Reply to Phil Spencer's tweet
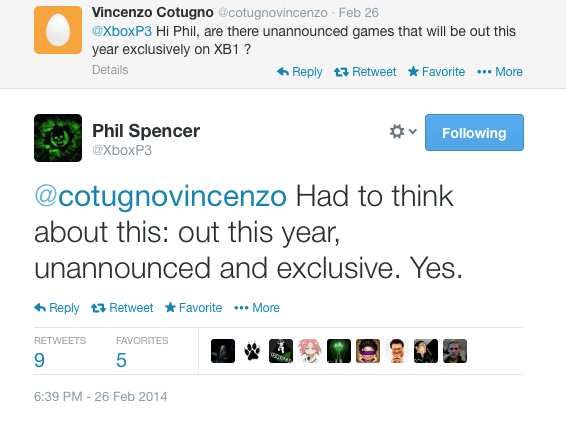This screenshot has width=566, height=429. pyautogui.click(x=57, y=308)
